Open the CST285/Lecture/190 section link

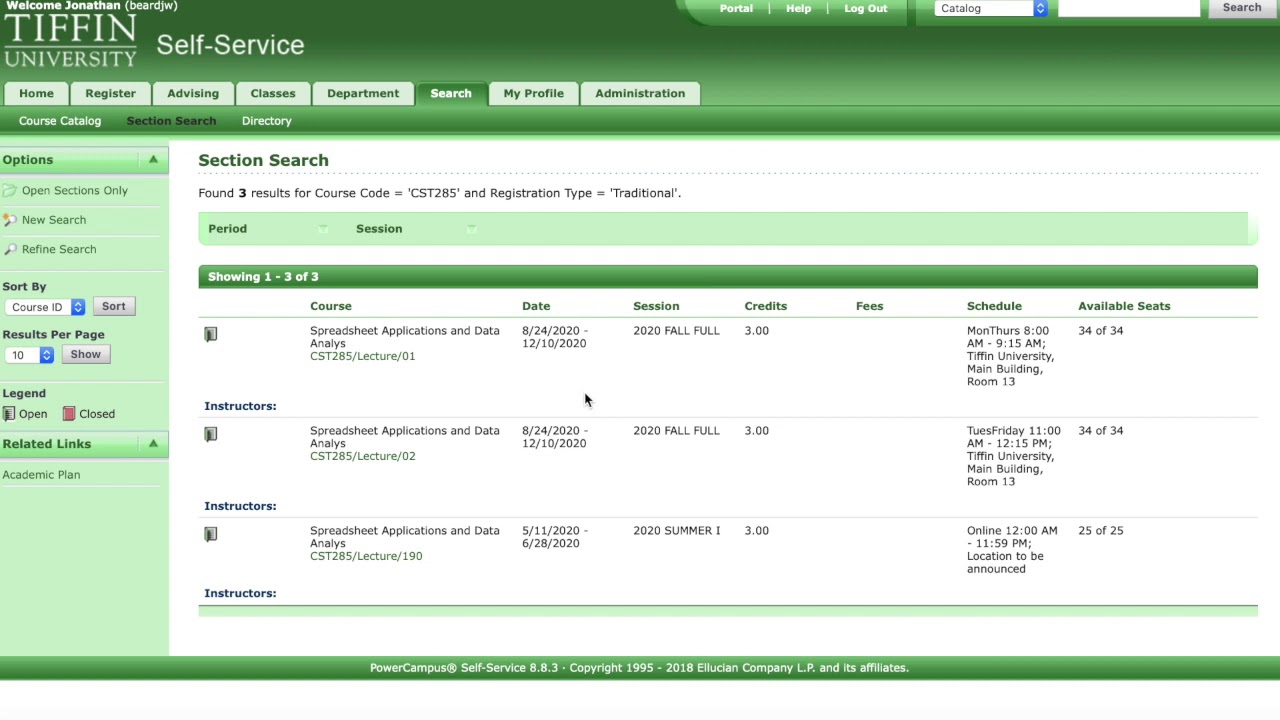coord(366,556)
